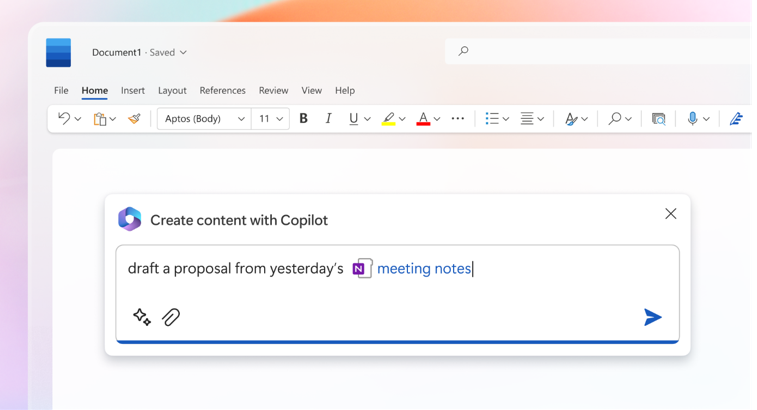757x410 pixels.
Task: Click the "Create content with Copilot" heading
Action: tap(239, 220)
